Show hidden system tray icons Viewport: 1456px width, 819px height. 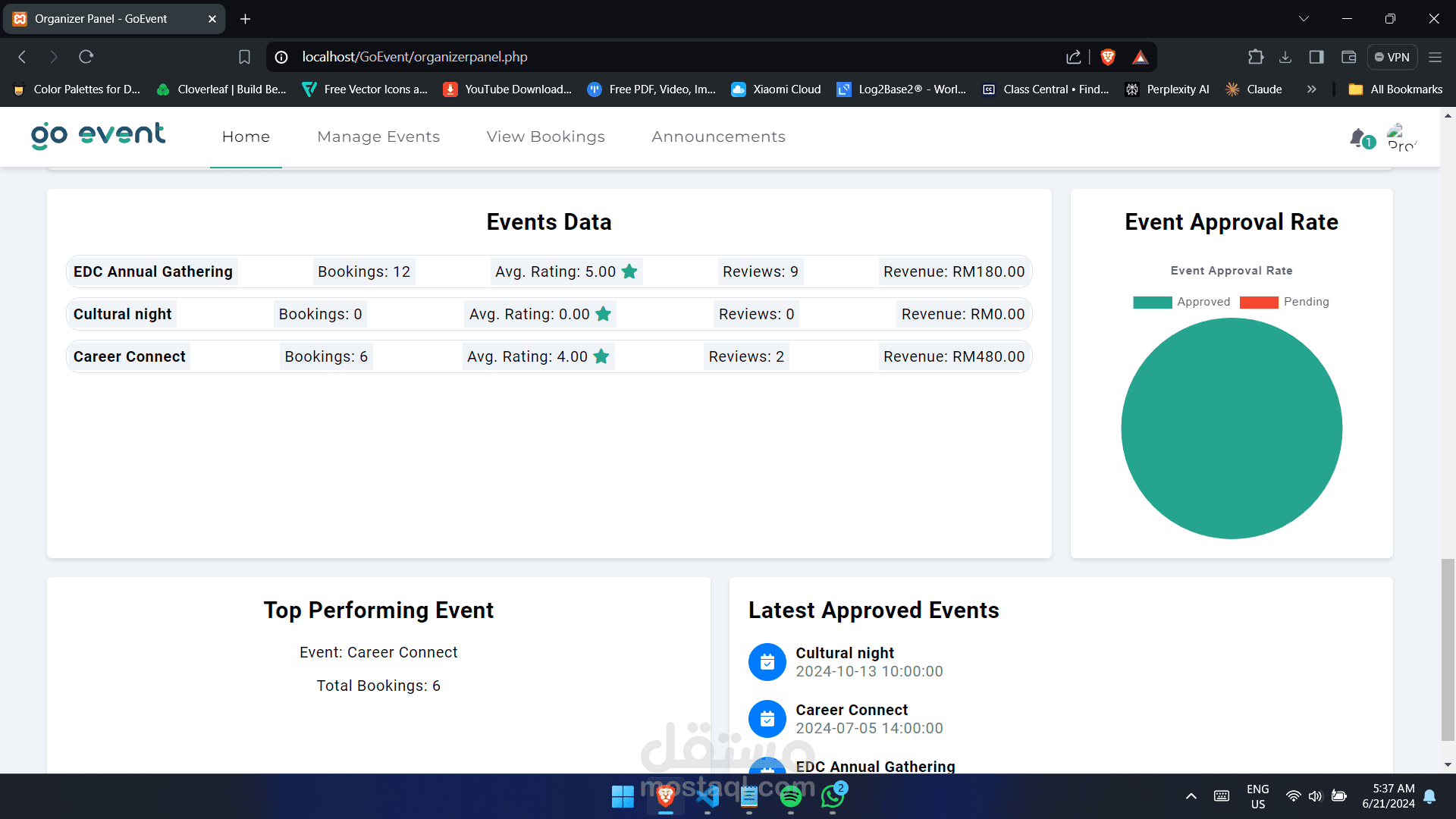[1191, 796]
